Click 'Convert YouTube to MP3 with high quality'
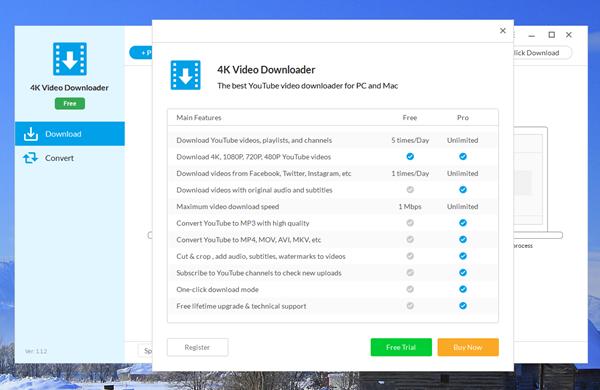This screenshot has width=600, height=390. click(243, 223)
